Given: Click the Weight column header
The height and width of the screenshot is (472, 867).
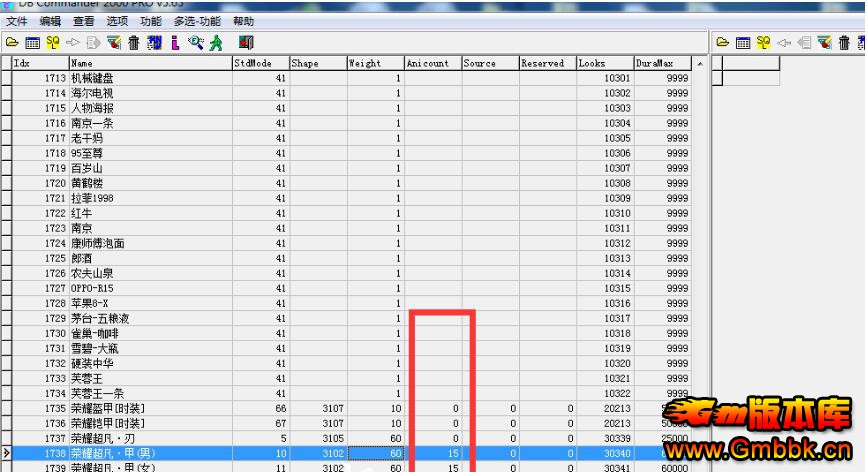Looking at the screenshot, I should (x=376, y=63).
